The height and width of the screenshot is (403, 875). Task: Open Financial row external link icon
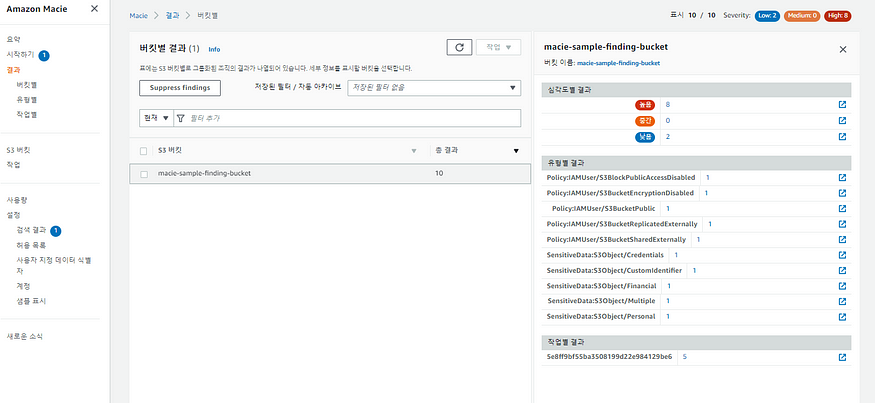coord(842,286)
